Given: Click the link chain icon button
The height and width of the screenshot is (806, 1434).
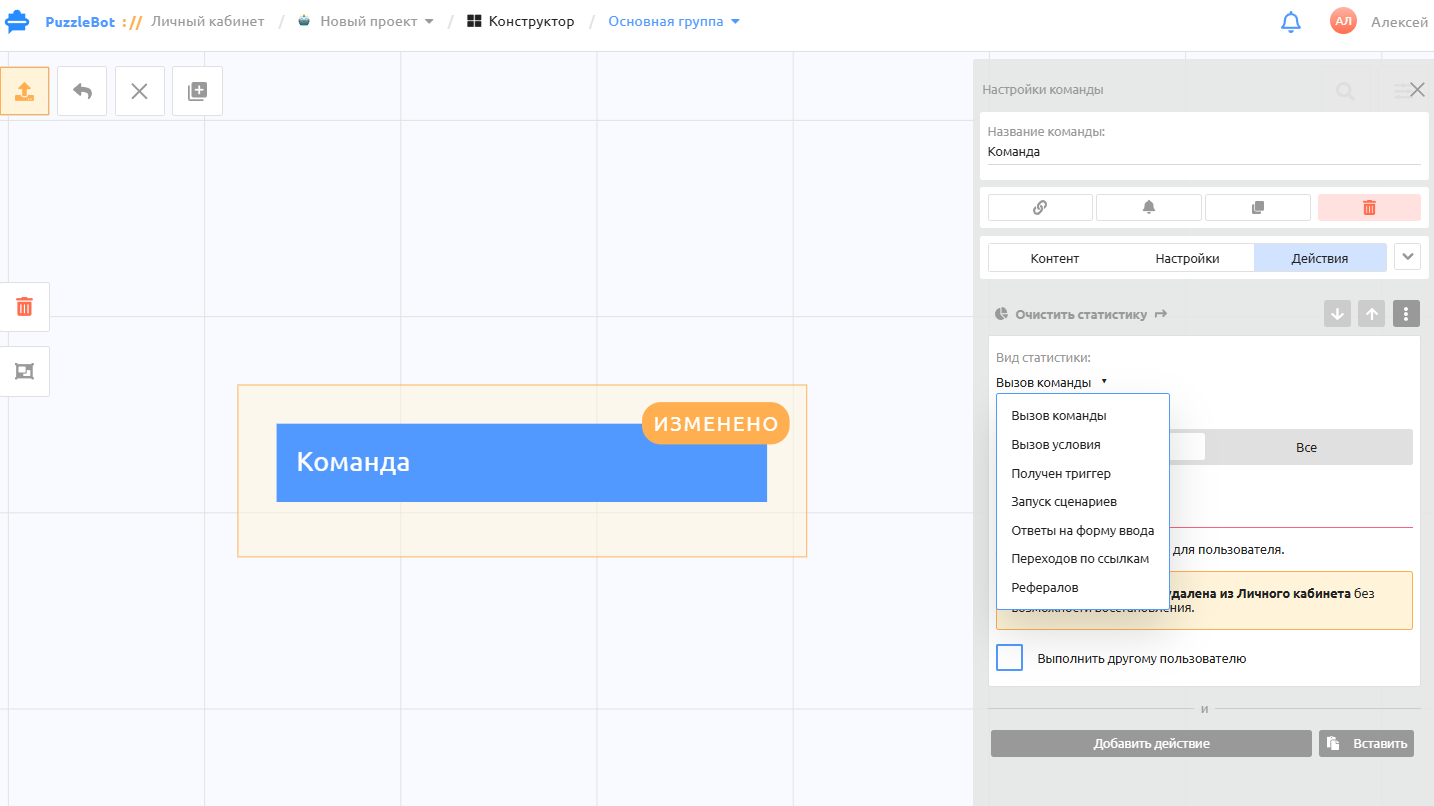Looking at the screenshot, I should click(x=1040, y=207).
